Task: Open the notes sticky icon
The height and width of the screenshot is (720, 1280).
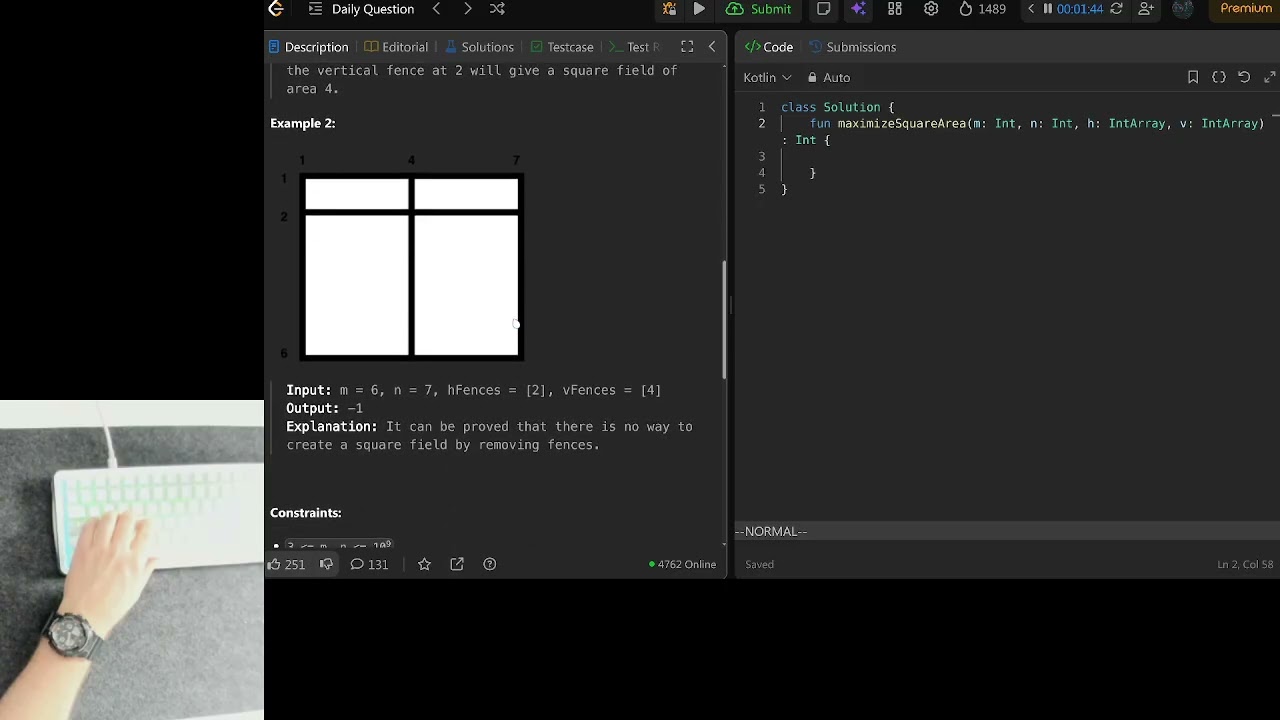Action: click(823, 9)
